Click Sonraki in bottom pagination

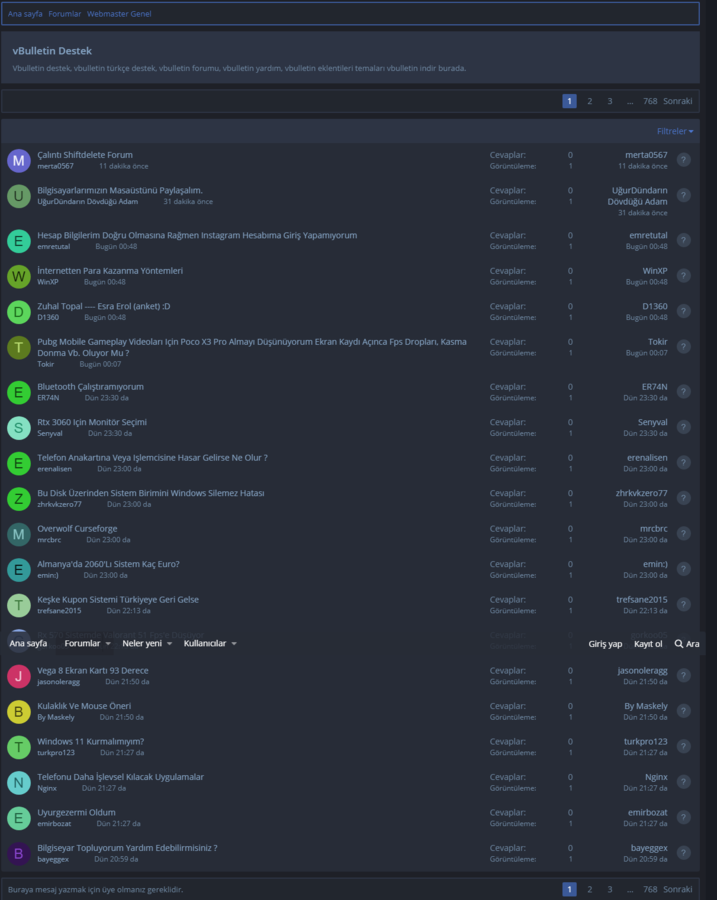pos(678,889)
